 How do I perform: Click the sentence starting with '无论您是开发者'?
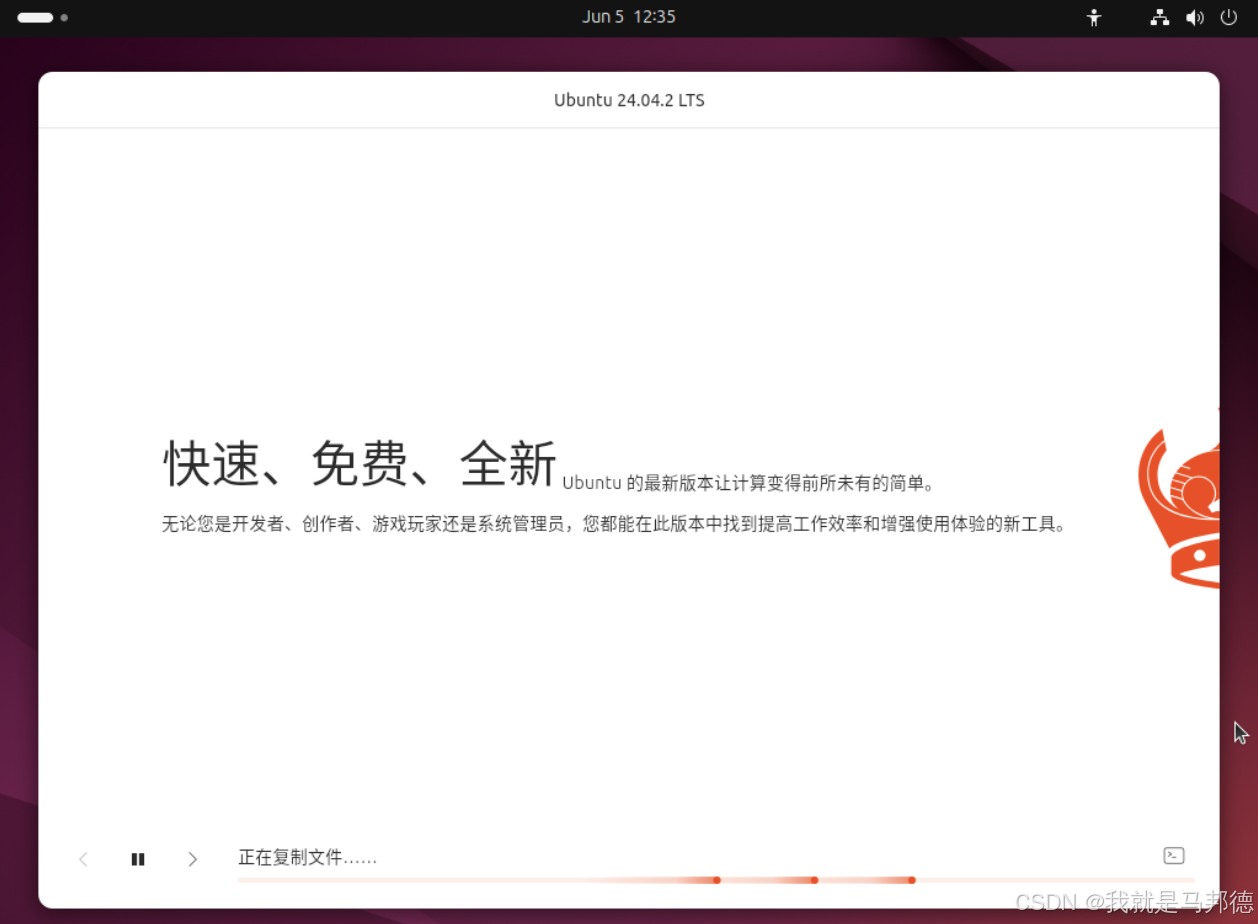(613, 524)
